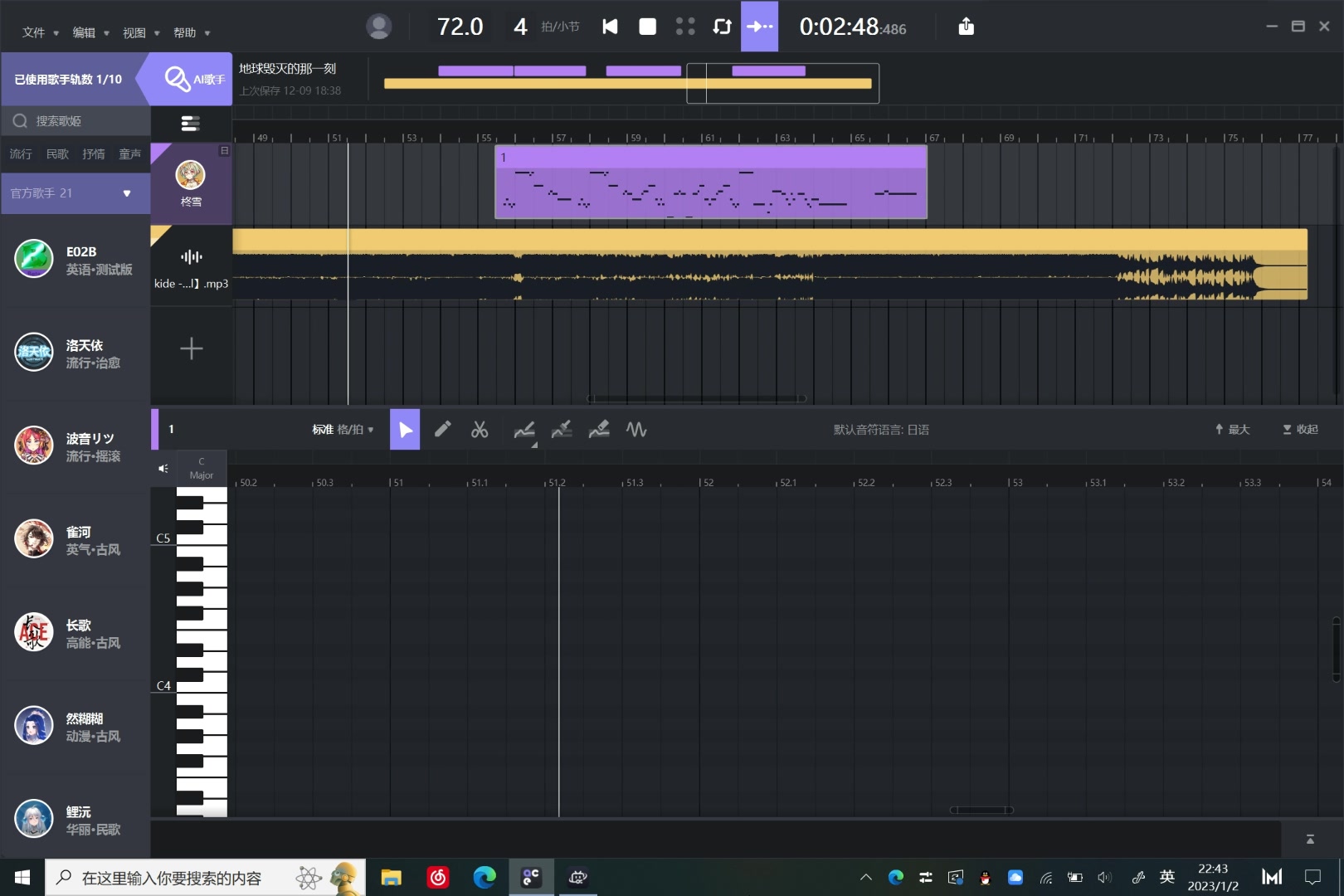1344x896 pixels.
Task: Open the 官方歌手 21 dropdown
Action: [x=75, y=192]
